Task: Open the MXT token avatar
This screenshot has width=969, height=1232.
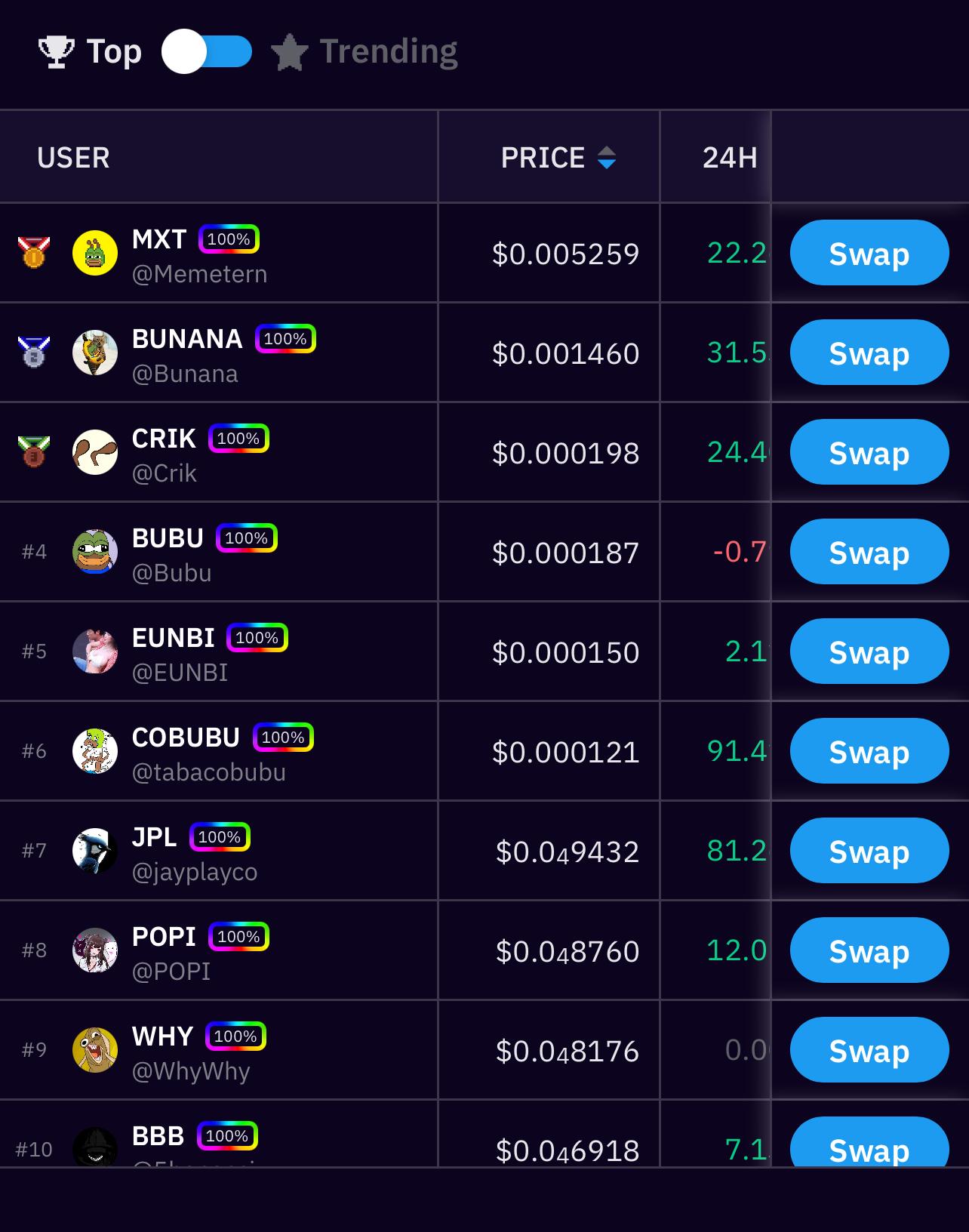Action: coord(95,253)
